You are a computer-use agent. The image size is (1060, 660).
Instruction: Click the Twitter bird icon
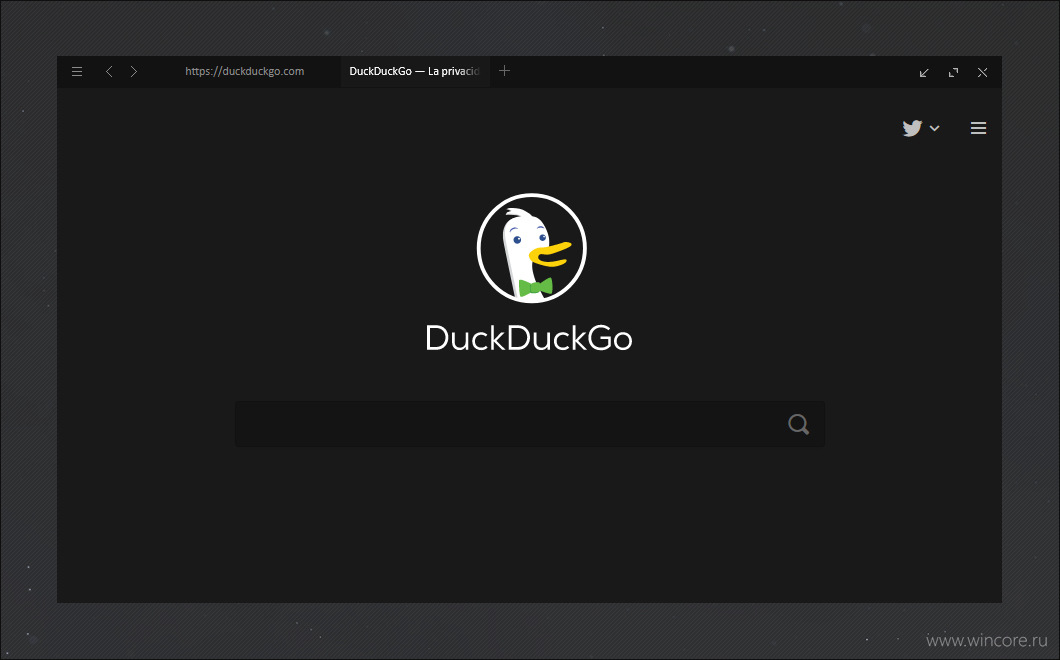click(x=912, y=128)
